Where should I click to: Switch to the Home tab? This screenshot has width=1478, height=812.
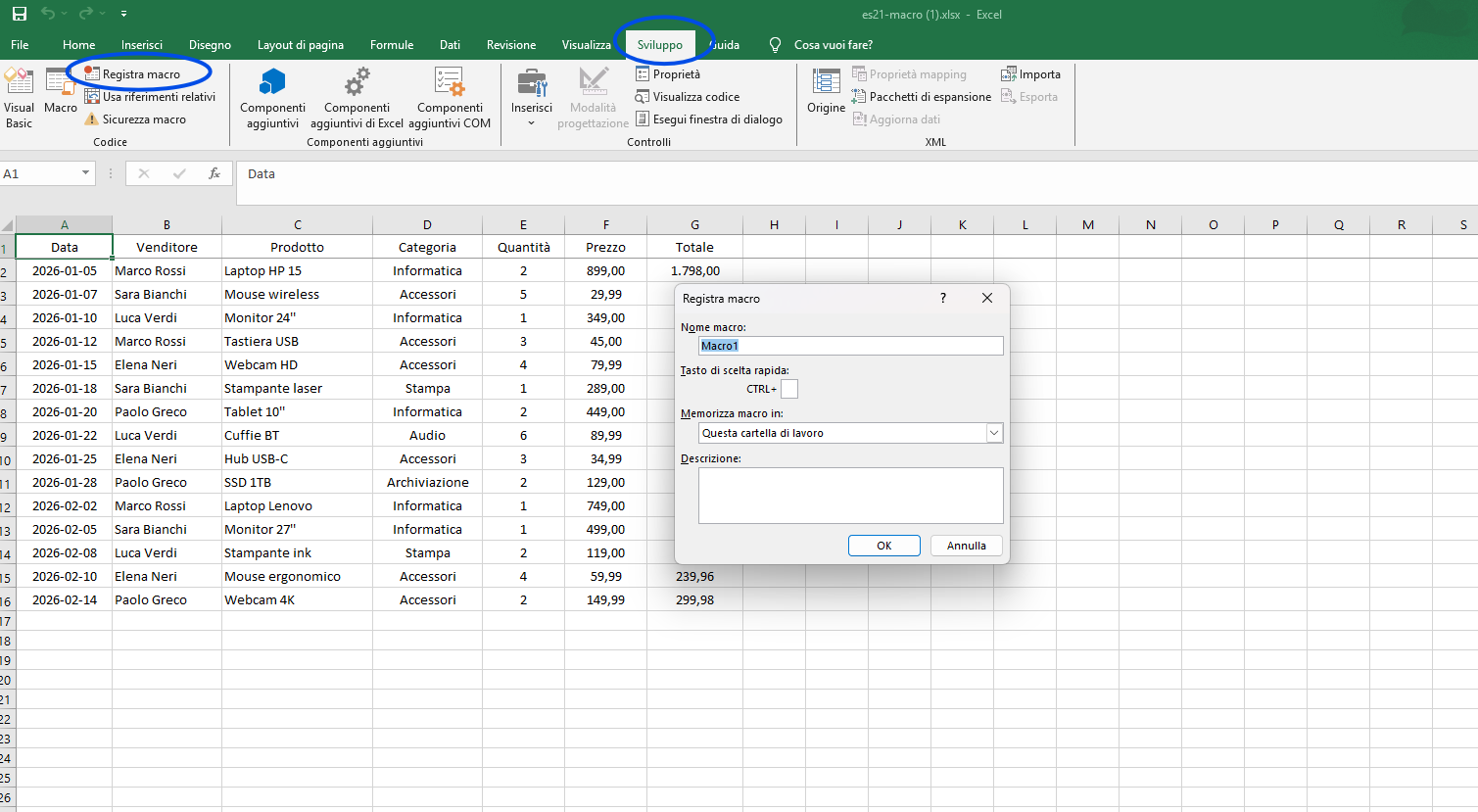point(79,45)
